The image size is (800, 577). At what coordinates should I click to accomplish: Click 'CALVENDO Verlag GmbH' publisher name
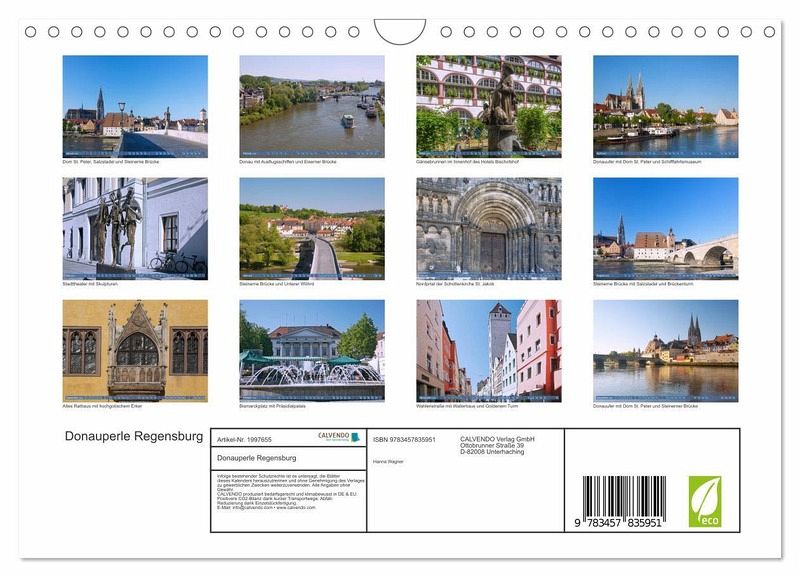(x=497, y=439)
